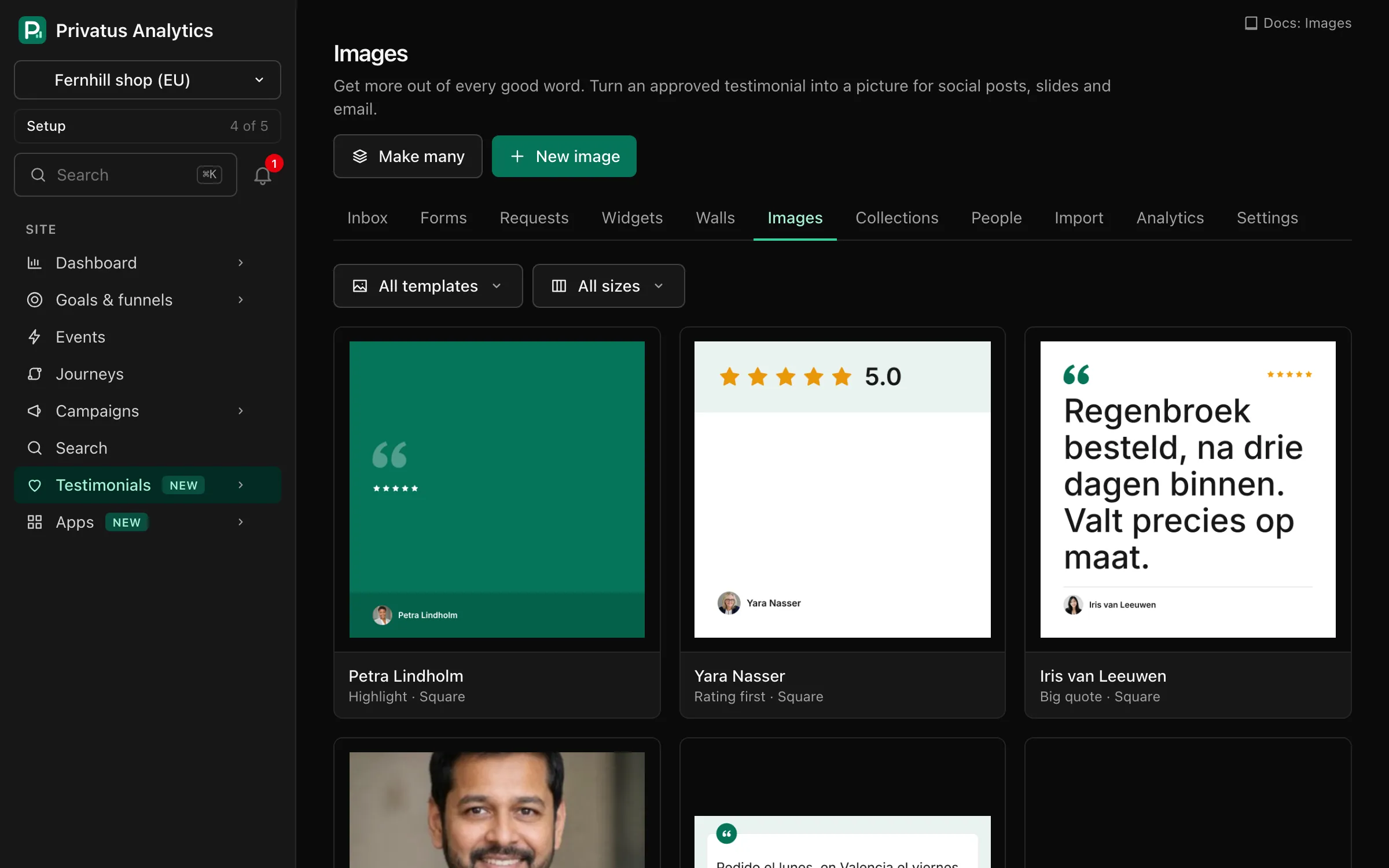This screenshot has width=1389, height=868.
Task: Select the People tab
Action: pyautogui.click(x=997, y=218)
